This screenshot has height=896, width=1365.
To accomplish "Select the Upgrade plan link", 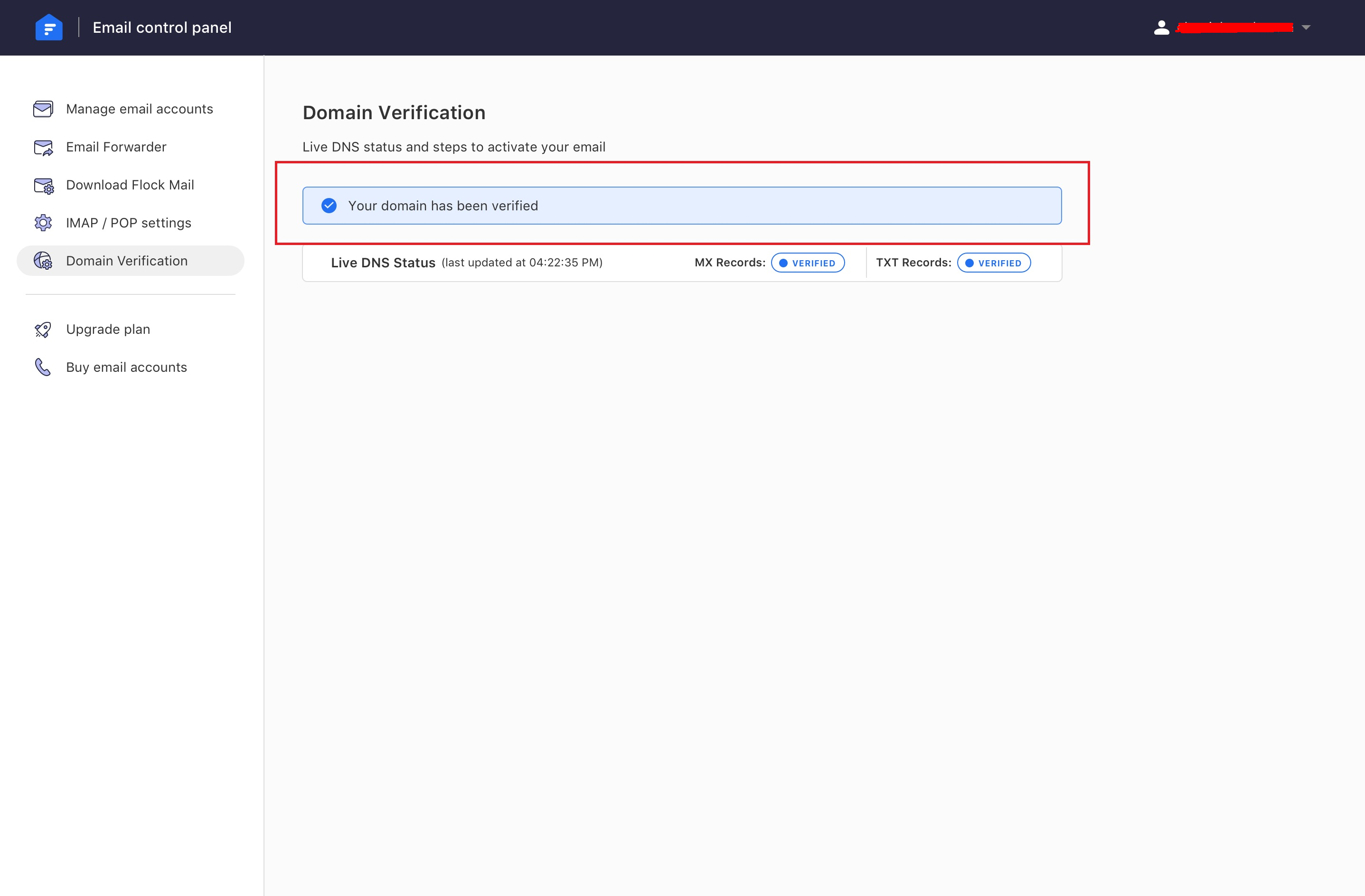I will tap(108, 329).
